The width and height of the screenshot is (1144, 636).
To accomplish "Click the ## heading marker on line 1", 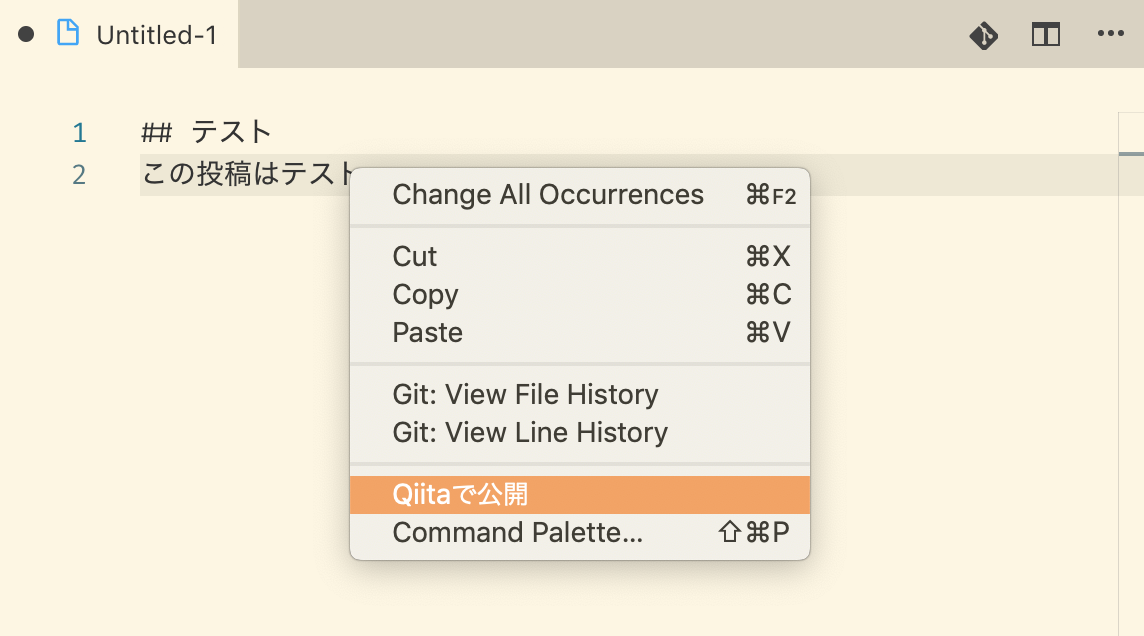I will tap(157, 132).
